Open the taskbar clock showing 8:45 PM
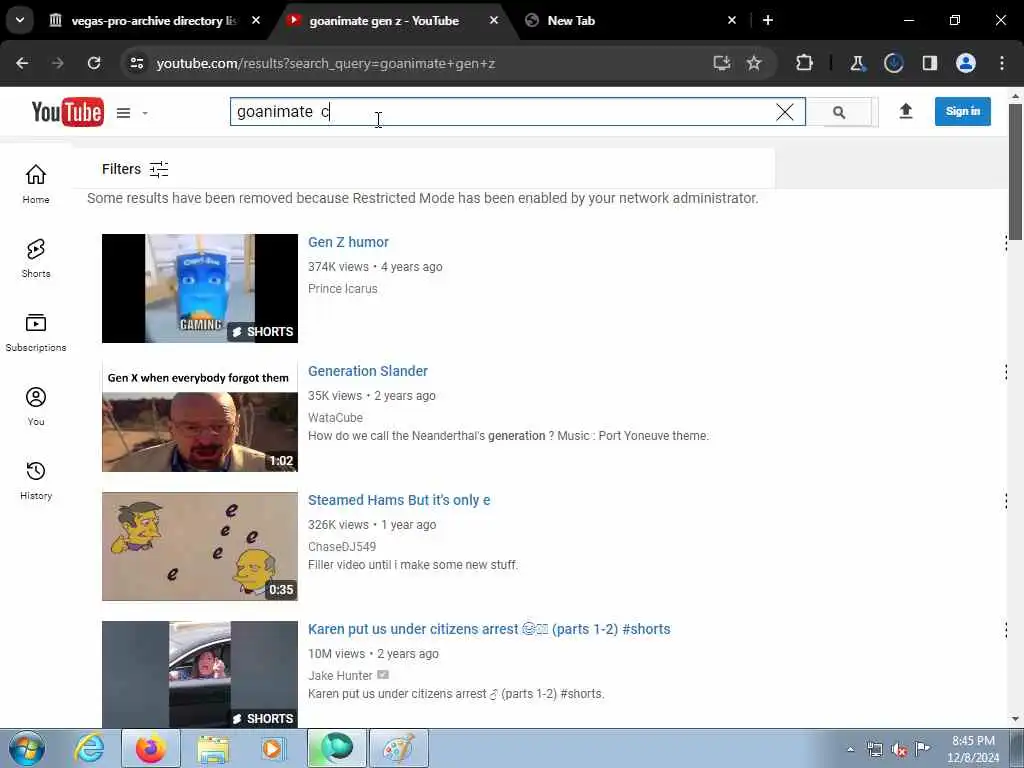This screenshot has width=1024, height=768. (973, 749)
